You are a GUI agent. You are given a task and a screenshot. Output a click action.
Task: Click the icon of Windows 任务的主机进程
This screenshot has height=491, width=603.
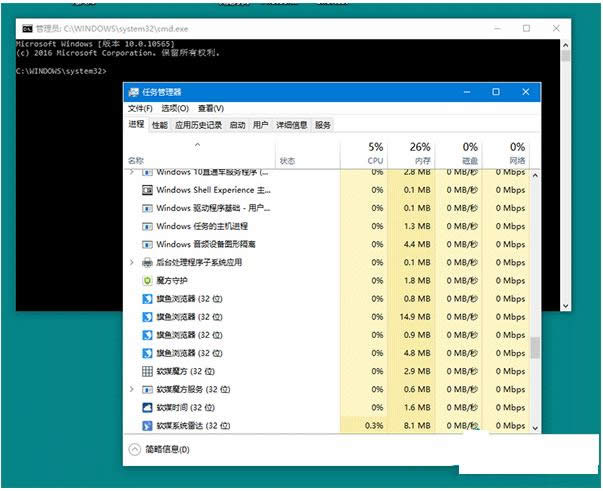click(x=147, y=226)
